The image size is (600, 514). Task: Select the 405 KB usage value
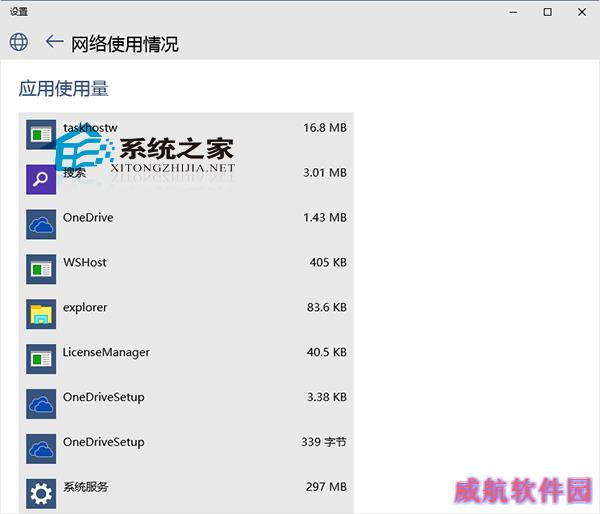328,262
